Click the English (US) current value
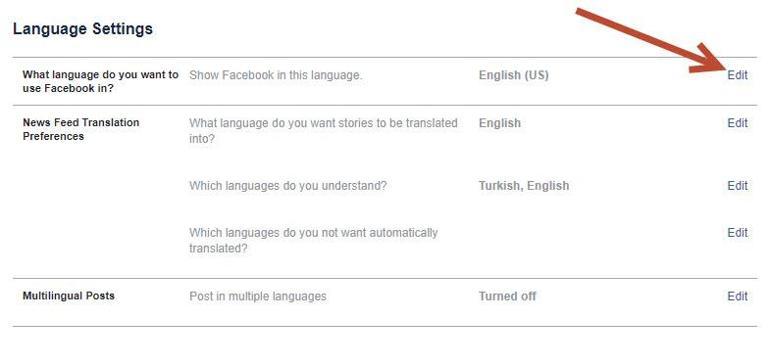Screen dimensions: 770x364 514,75
